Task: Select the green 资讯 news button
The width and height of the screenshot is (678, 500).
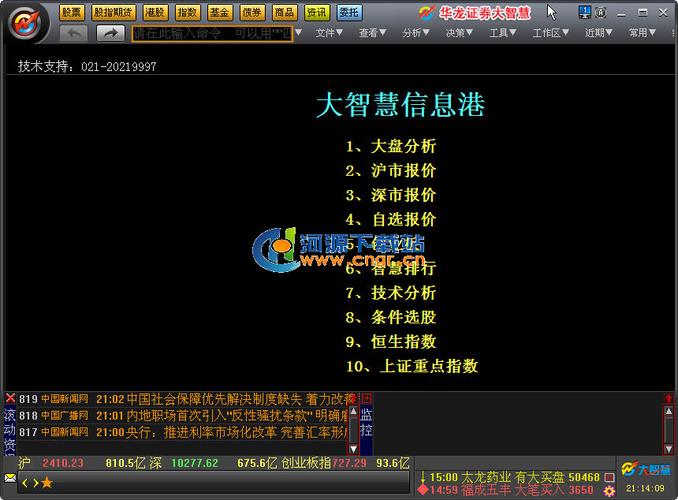Action: (317, 13)
